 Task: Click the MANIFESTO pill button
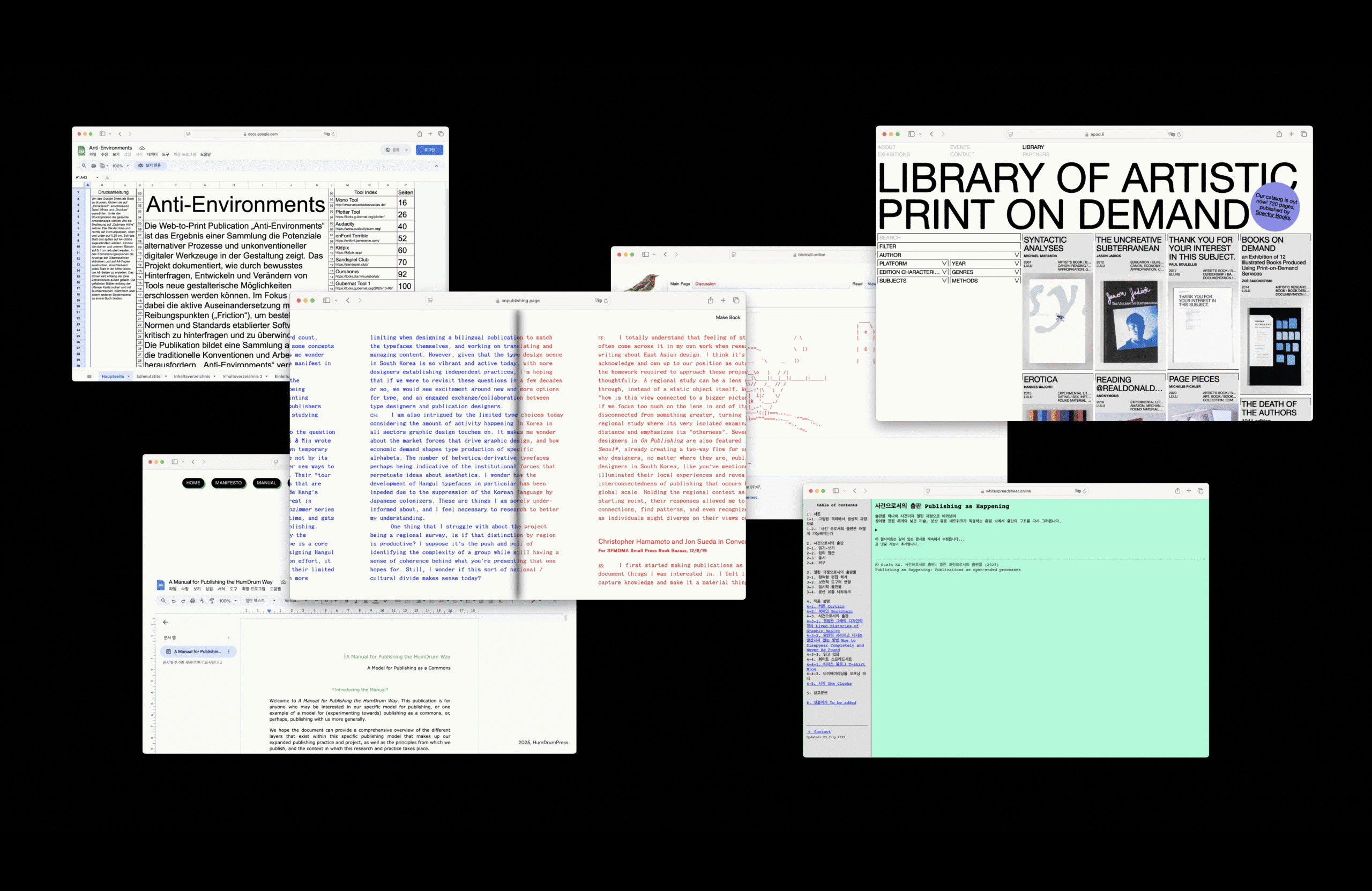pyautogui.click(x=228, y=483)
